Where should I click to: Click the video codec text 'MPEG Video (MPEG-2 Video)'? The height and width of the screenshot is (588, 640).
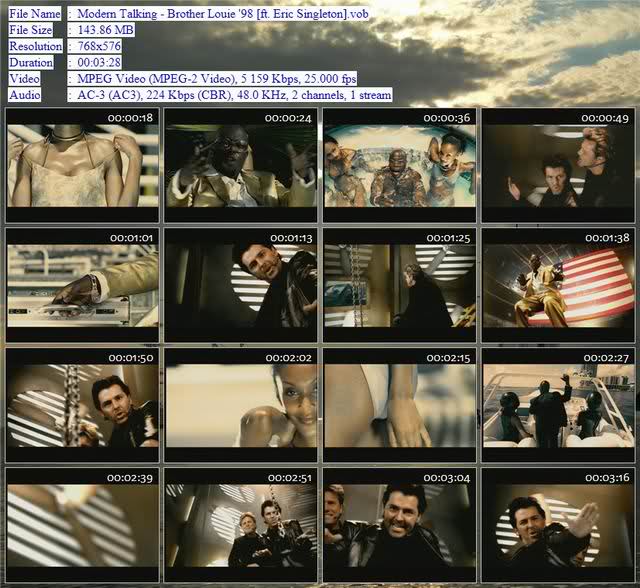point(157,79)
